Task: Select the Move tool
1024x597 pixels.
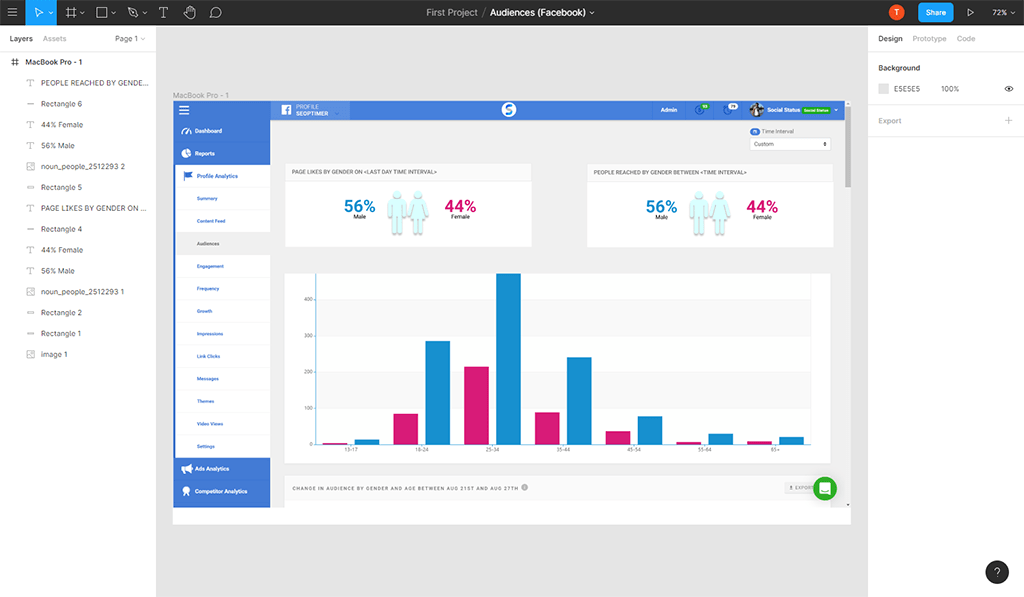Action: tap(38, 12)
